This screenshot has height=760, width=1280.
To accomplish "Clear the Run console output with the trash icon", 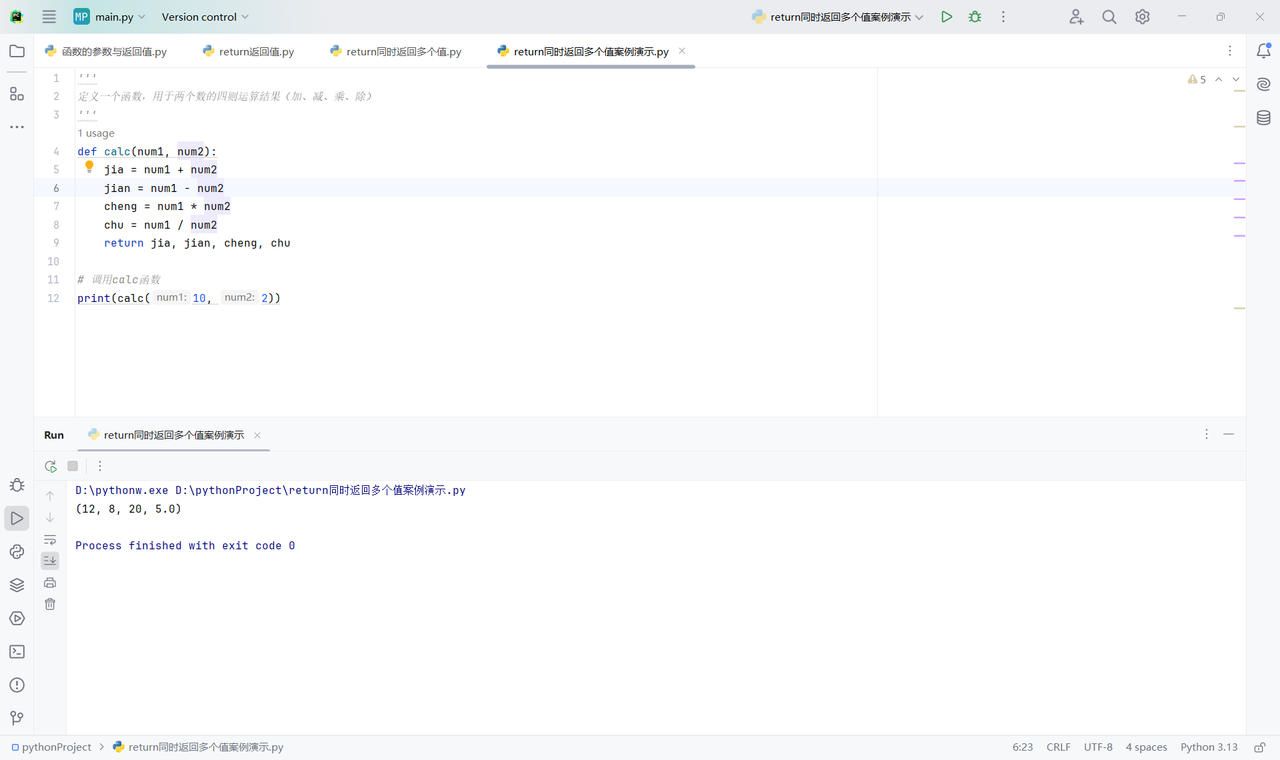I will 49,604.
